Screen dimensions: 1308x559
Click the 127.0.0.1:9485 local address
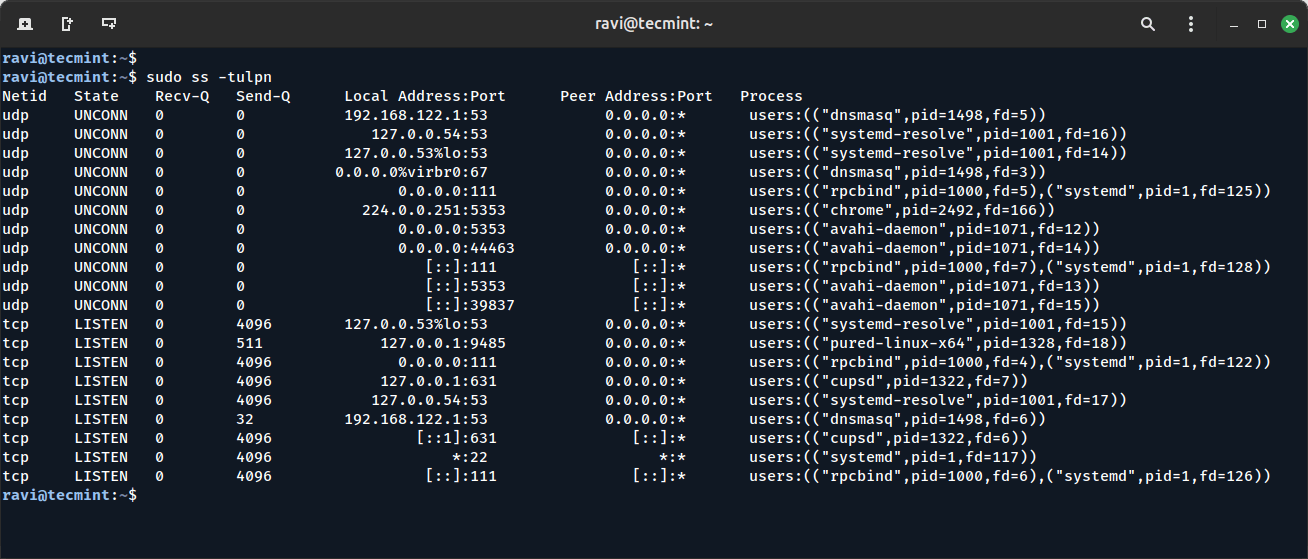click(x=433, y=343)
